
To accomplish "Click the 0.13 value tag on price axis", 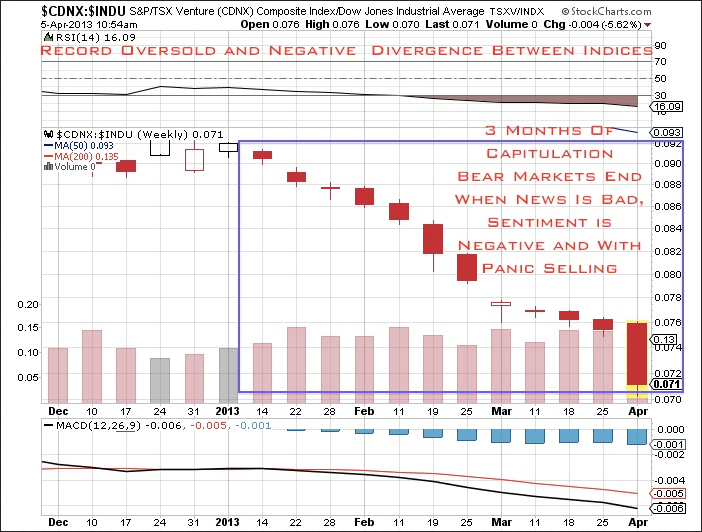I will 664,339.
